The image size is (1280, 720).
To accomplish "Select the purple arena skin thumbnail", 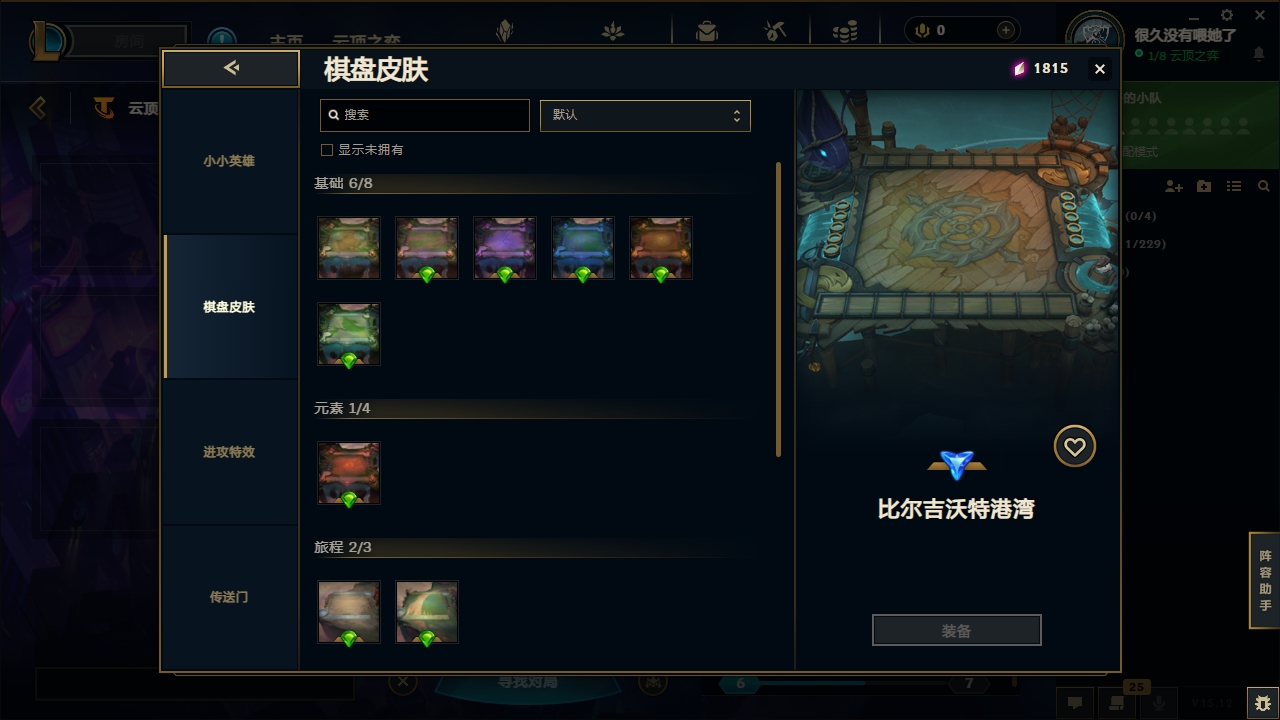I will 505,248.
